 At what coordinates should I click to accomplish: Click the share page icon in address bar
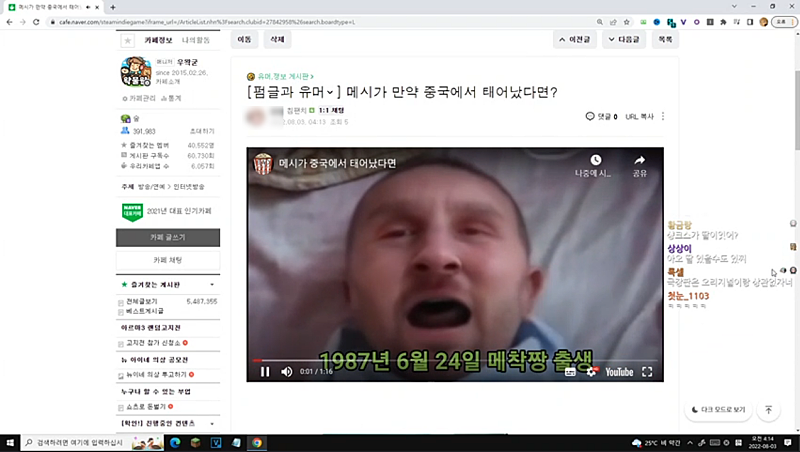click(613, 22)
